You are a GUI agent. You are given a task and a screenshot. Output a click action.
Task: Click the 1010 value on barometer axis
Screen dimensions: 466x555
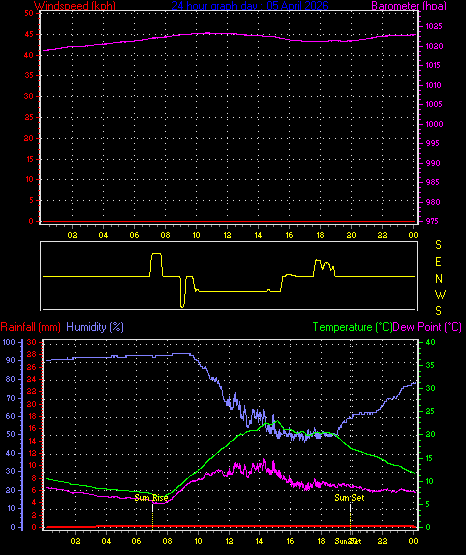point(433,85)
